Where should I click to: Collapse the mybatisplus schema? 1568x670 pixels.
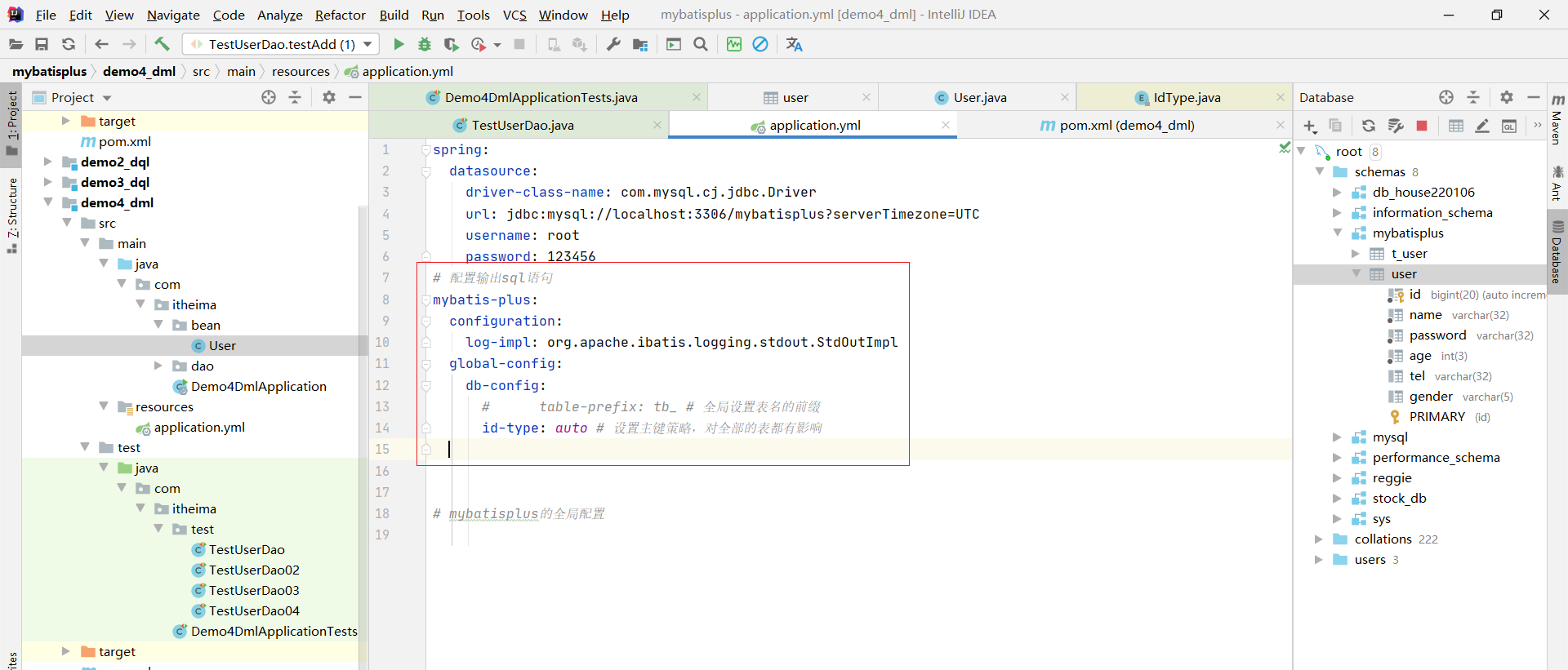pos(1337,233)
